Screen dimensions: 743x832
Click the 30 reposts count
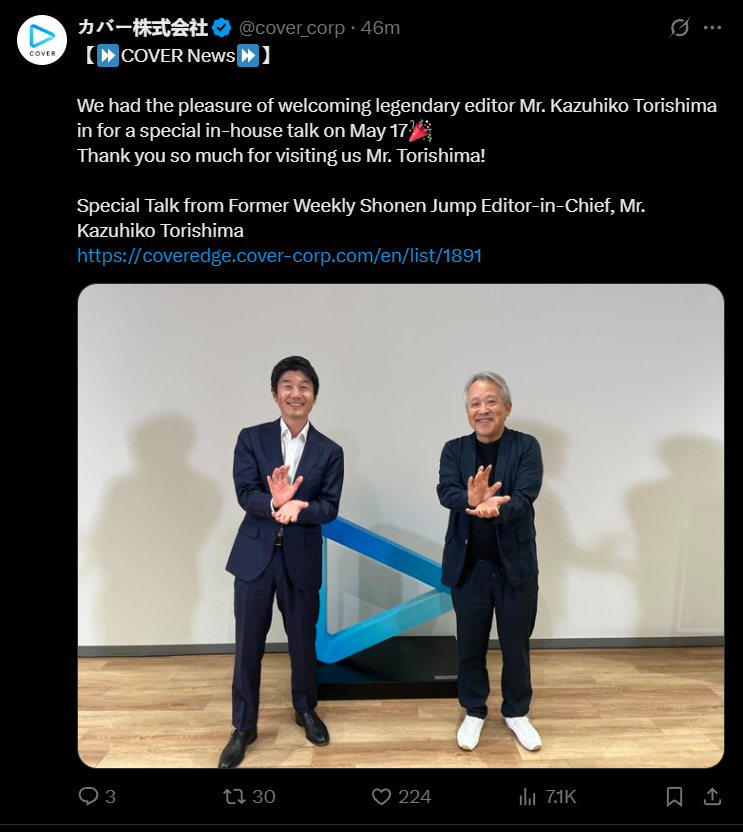[x=264, y=796]
